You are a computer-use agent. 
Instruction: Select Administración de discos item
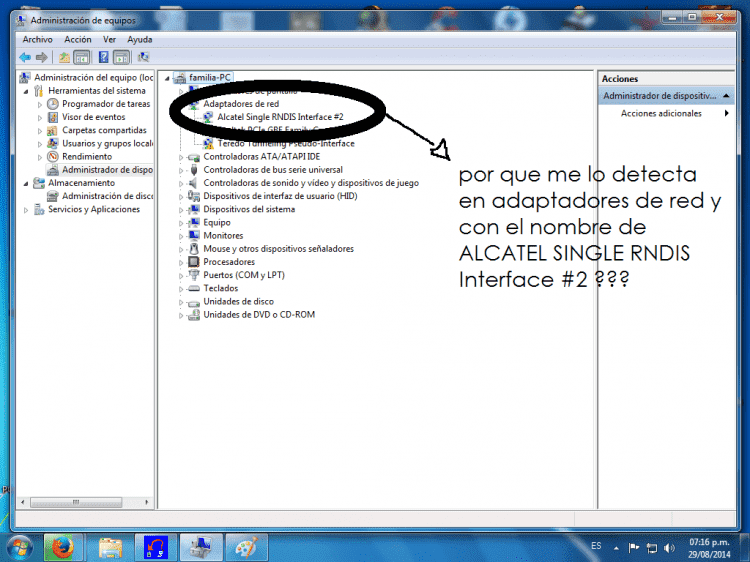[x=107, y=196]
